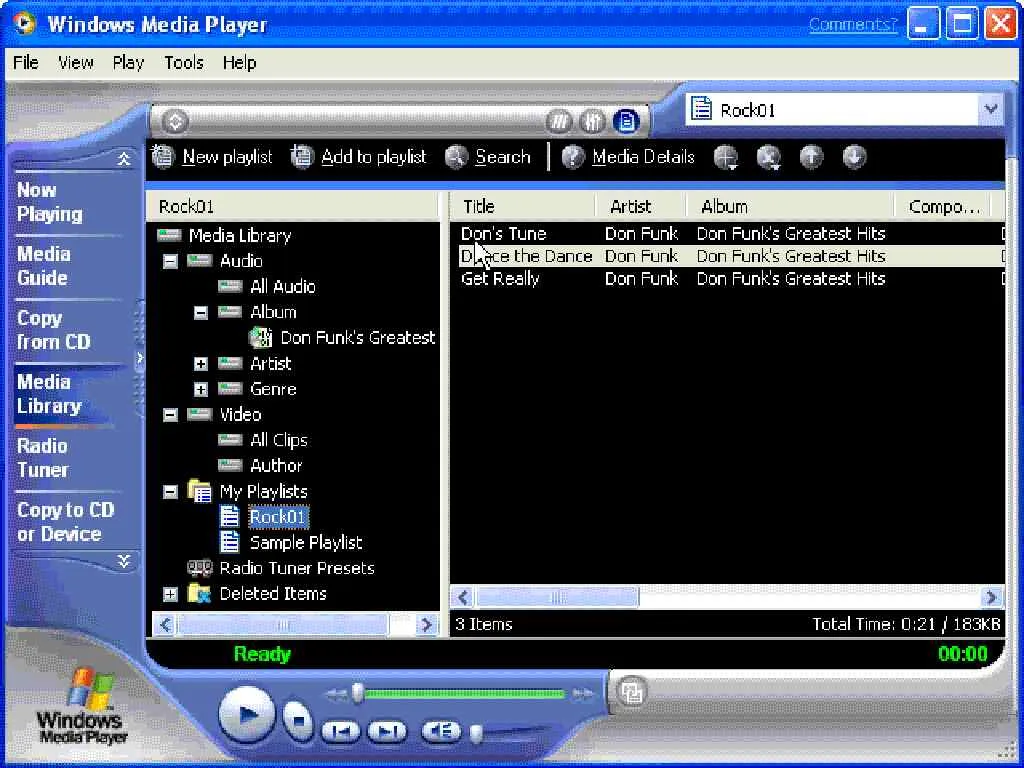The image size is (1024, 768).
Task: Open the Tools menu
Action: coord(184,63)
